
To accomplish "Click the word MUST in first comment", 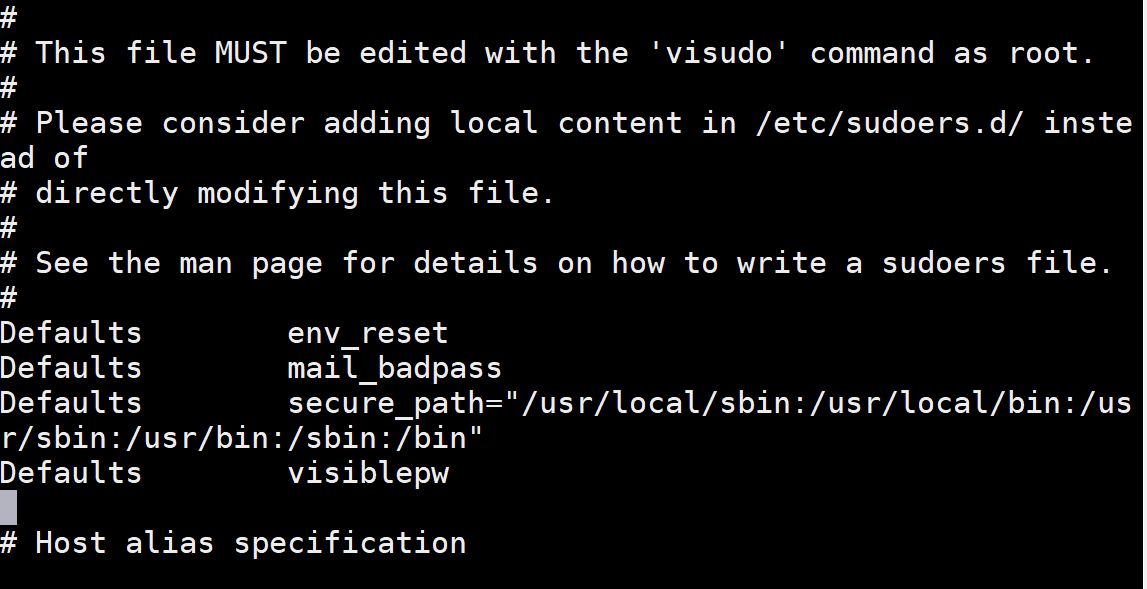I will click(x=251, y=53).
